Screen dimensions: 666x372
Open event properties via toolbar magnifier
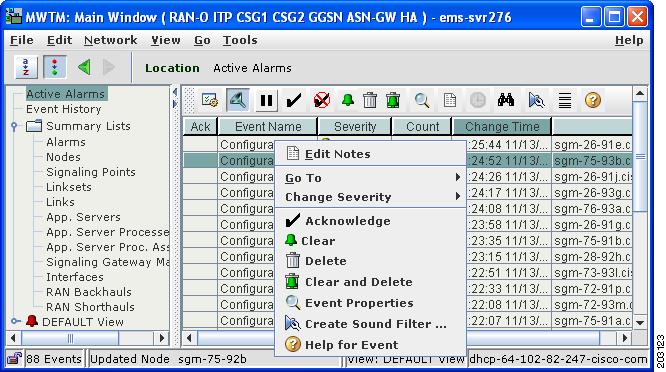click(x=422, y=101)
